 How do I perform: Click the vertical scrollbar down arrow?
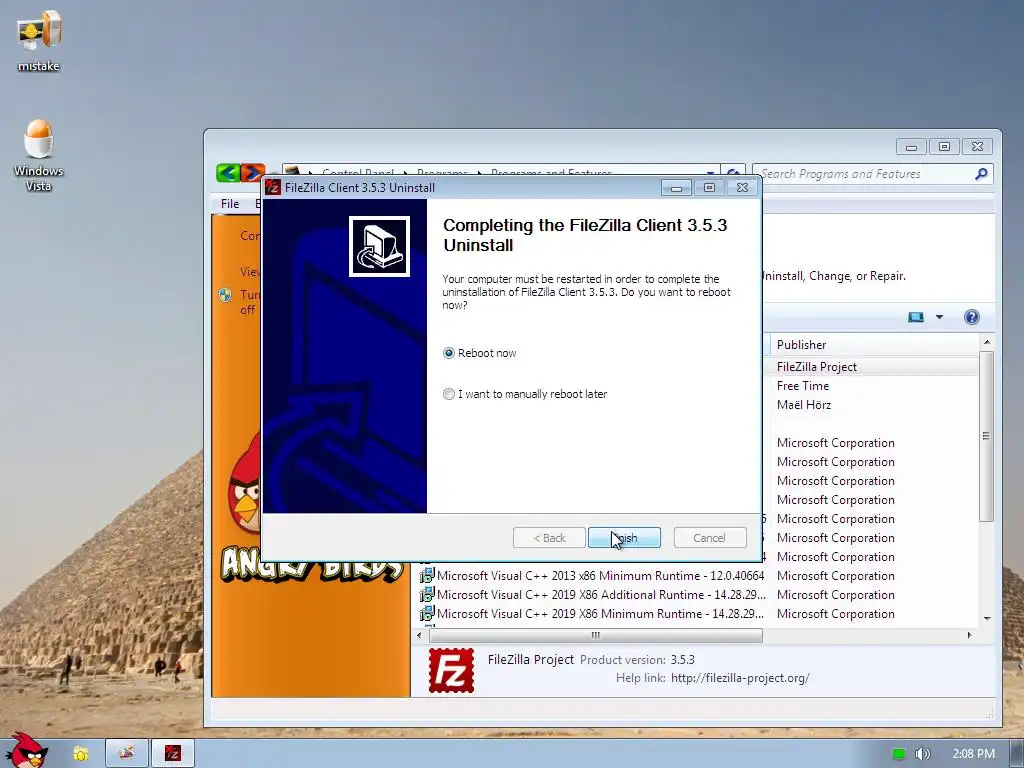tap(987, 618)
